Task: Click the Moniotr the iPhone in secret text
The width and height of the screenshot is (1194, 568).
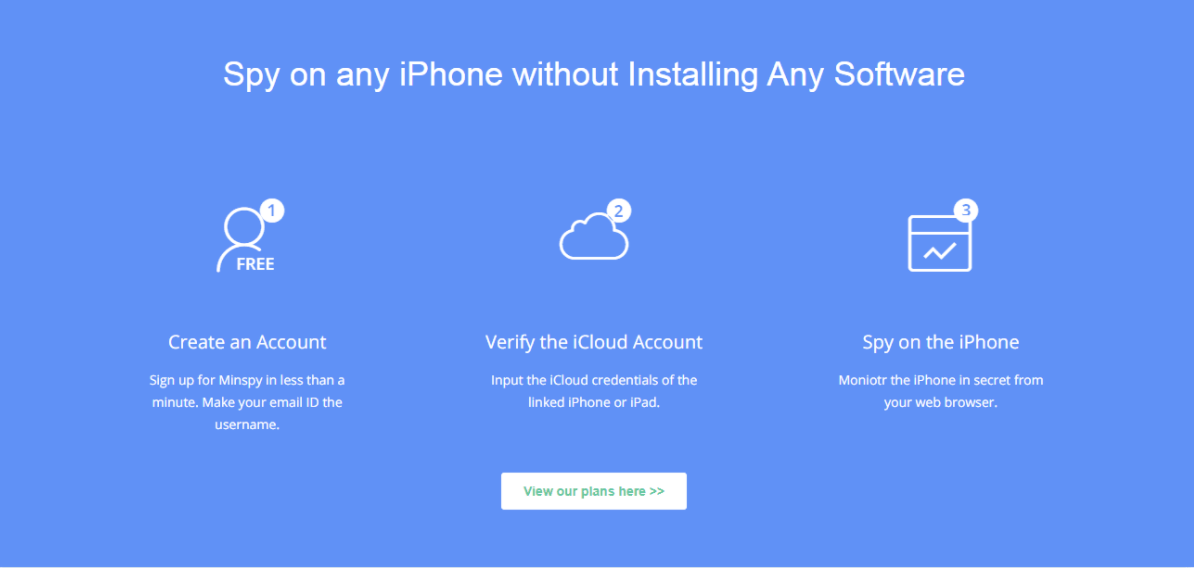Action: pyautogui.click(x=940, y=391)
